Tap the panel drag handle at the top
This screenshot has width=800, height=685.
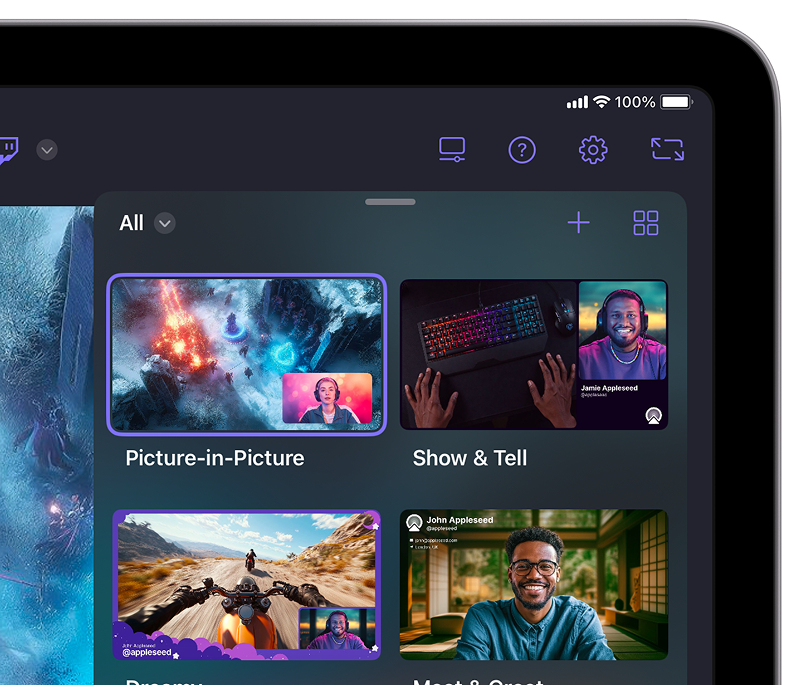coord(390,202)
